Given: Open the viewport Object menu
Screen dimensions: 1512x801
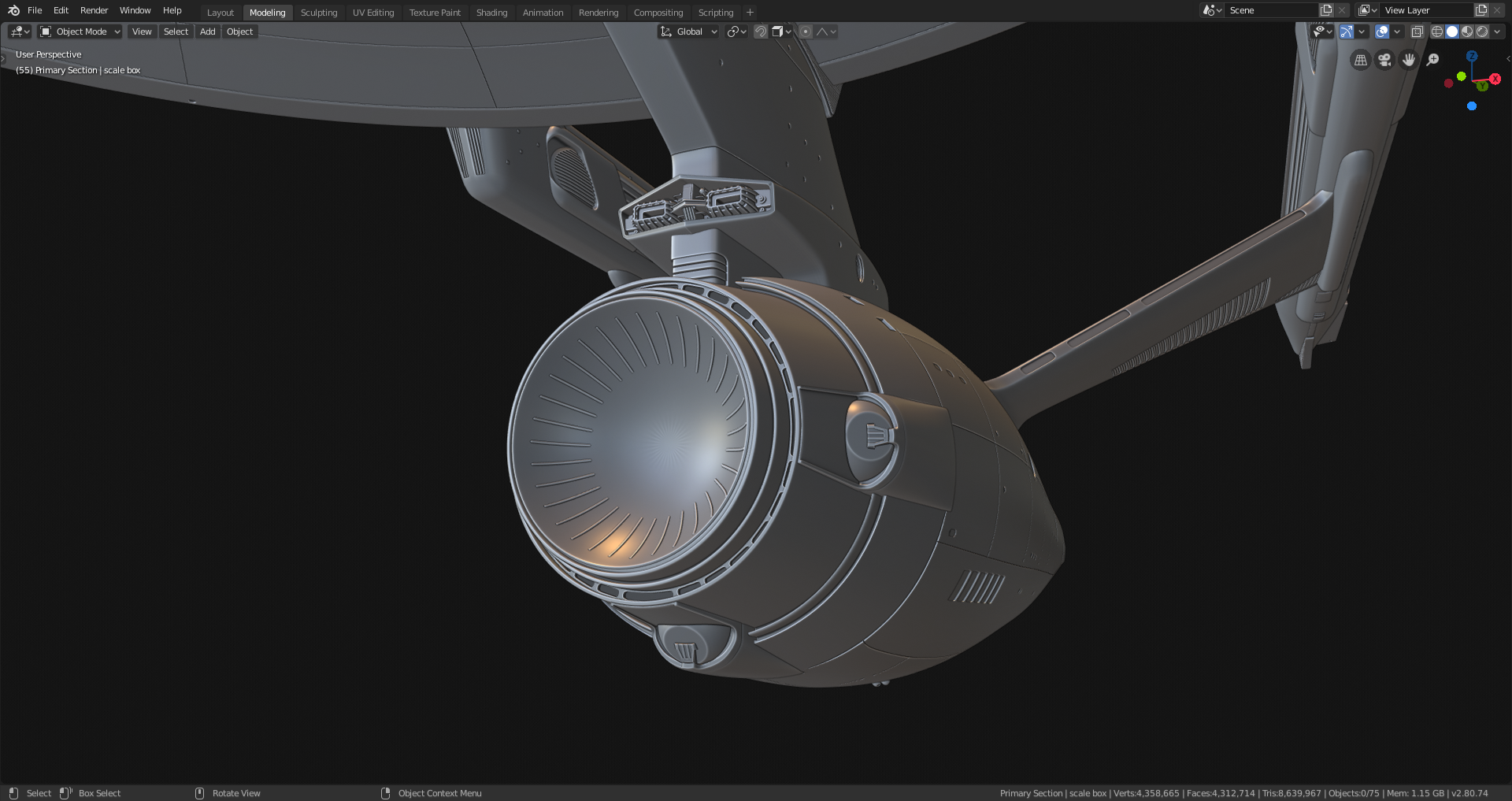Looking at the screenshot, I should point(239,32).
